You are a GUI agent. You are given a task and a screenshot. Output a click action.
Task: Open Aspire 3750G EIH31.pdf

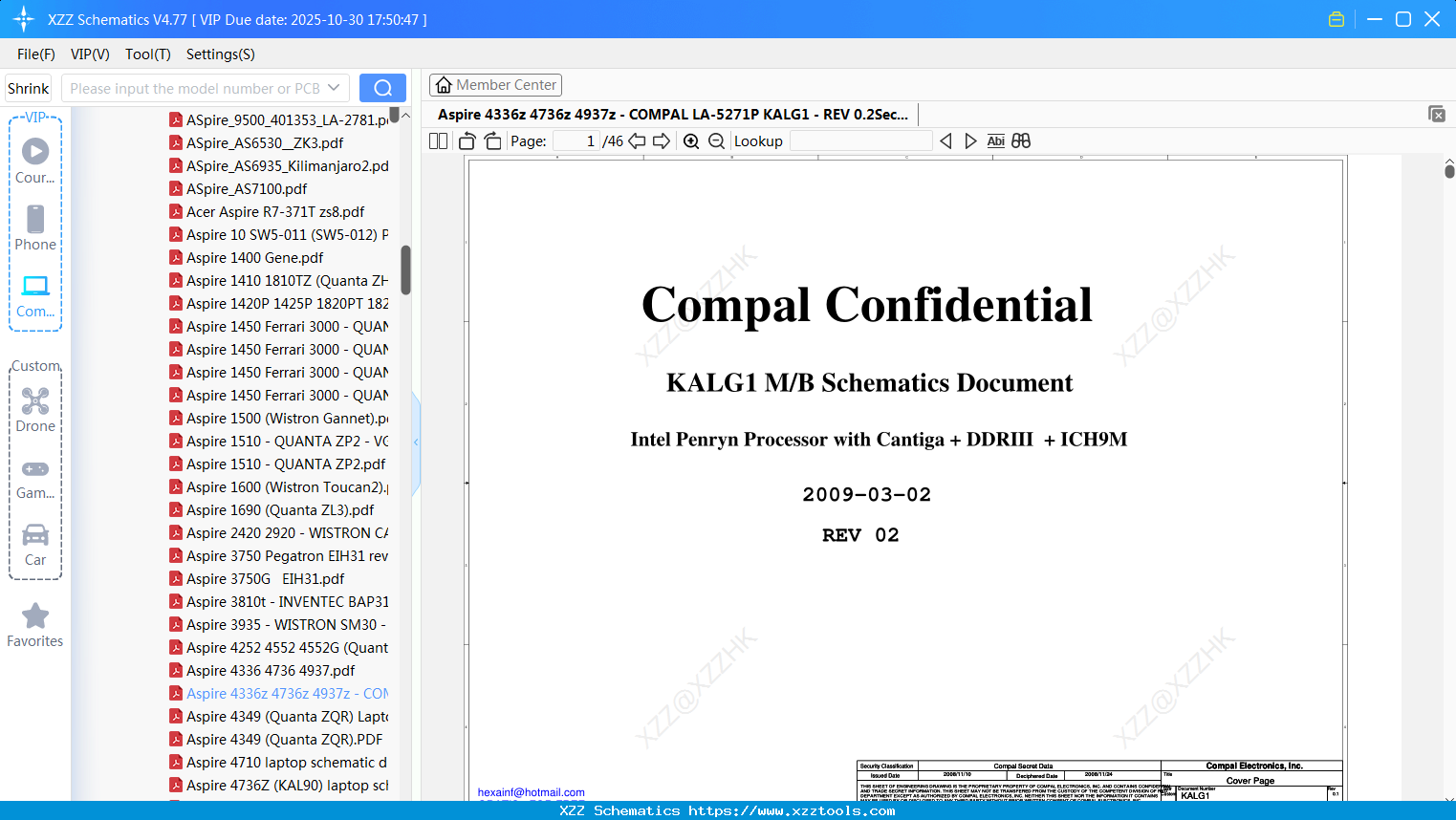[x=256, y=579]
